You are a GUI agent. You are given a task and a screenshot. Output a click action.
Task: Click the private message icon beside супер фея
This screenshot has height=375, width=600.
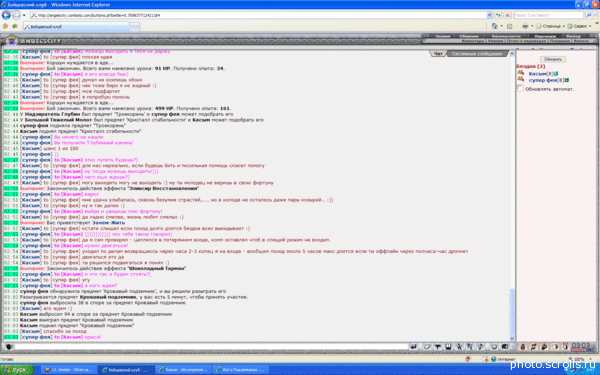click(x=521, y=79)
